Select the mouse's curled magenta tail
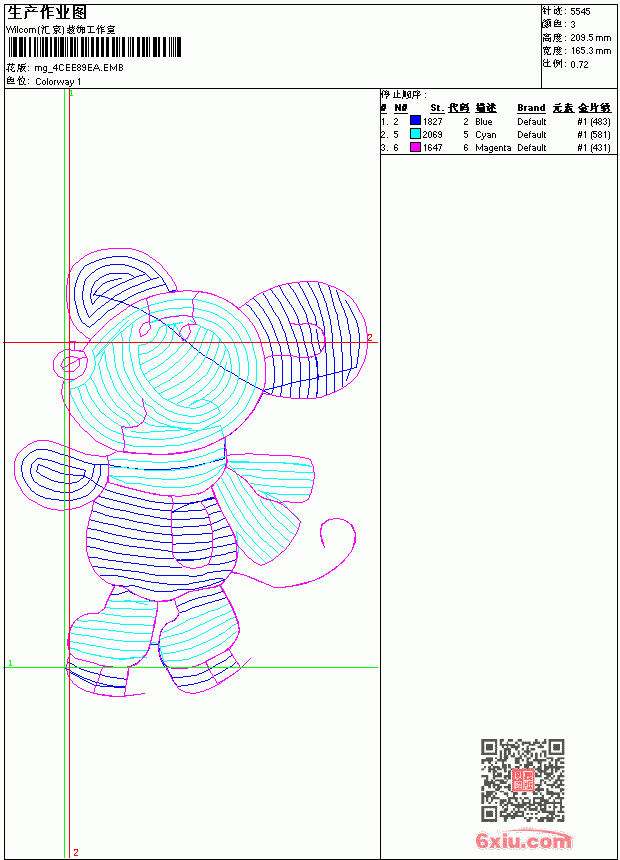Screen dimensions: 620x860 click(x=307, y=554)
